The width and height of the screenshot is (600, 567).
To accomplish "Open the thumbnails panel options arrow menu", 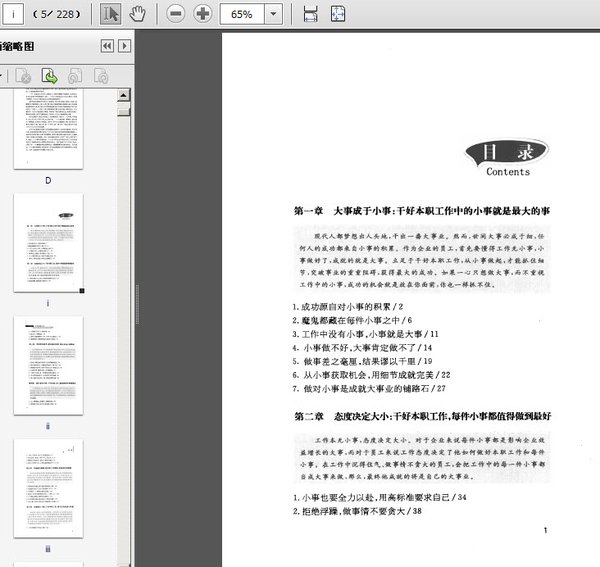I will tap(124, 46).
